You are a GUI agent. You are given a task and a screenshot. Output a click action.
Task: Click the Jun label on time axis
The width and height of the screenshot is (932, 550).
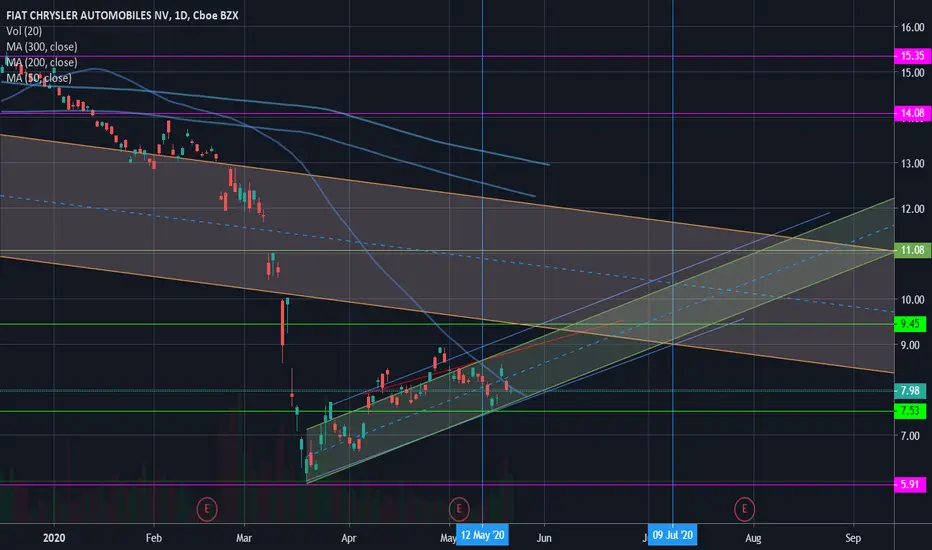tap(544, 538)
